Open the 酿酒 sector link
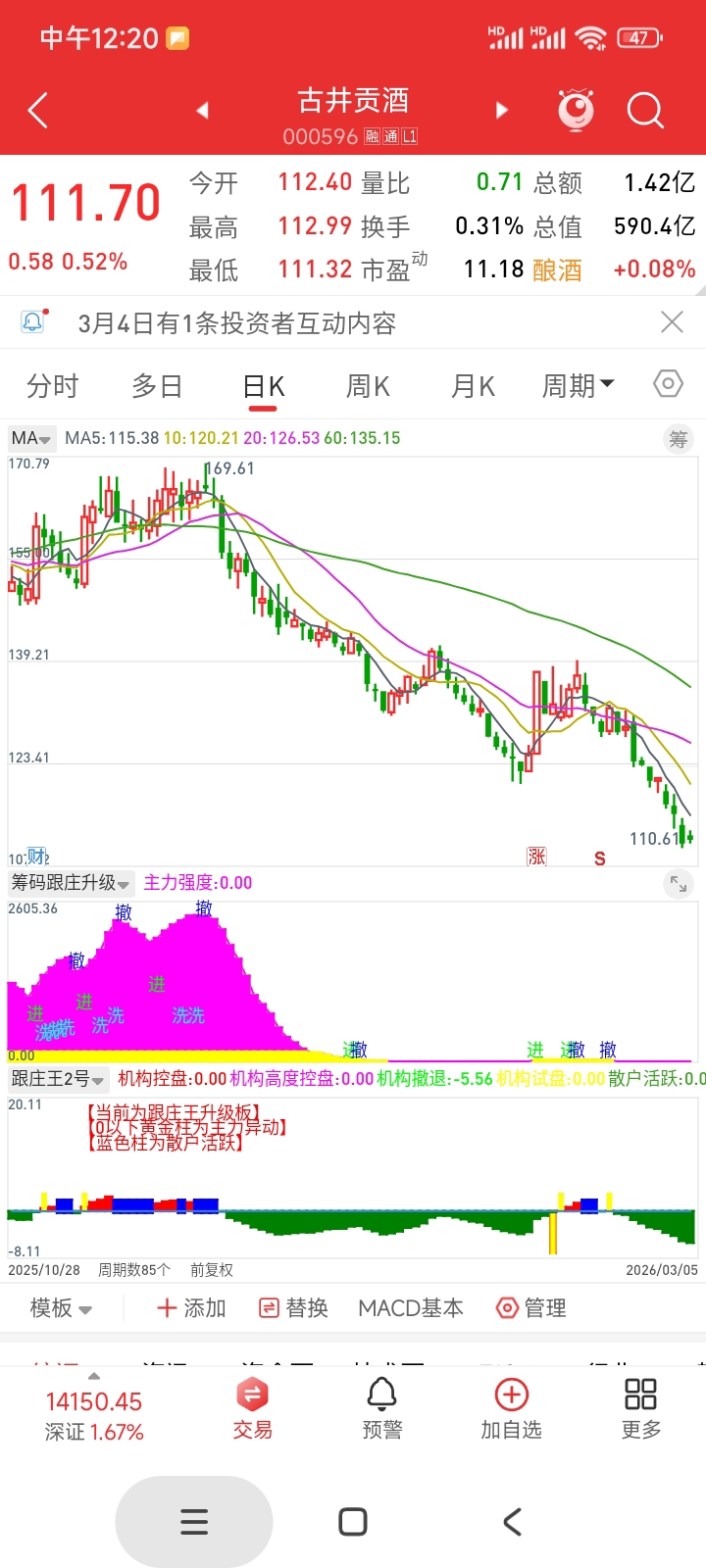The height and width of the screenshot is (1568, 706). point(557,269)
